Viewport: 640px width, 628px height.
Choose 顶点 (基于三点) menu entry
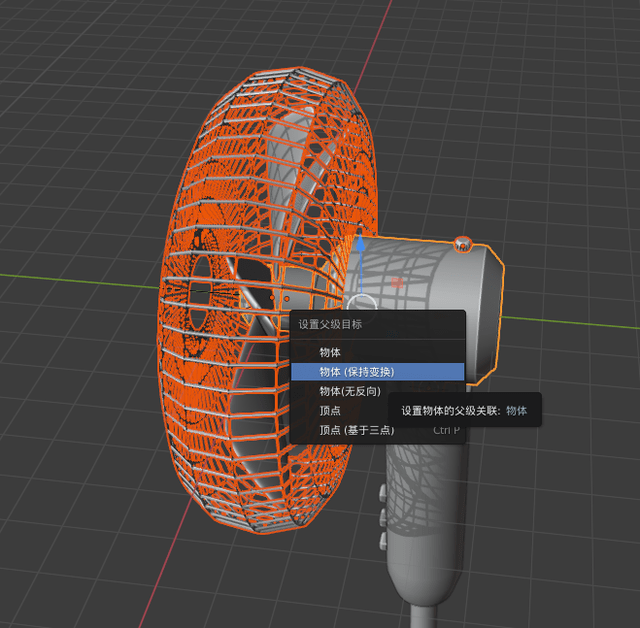click(356, 430)
